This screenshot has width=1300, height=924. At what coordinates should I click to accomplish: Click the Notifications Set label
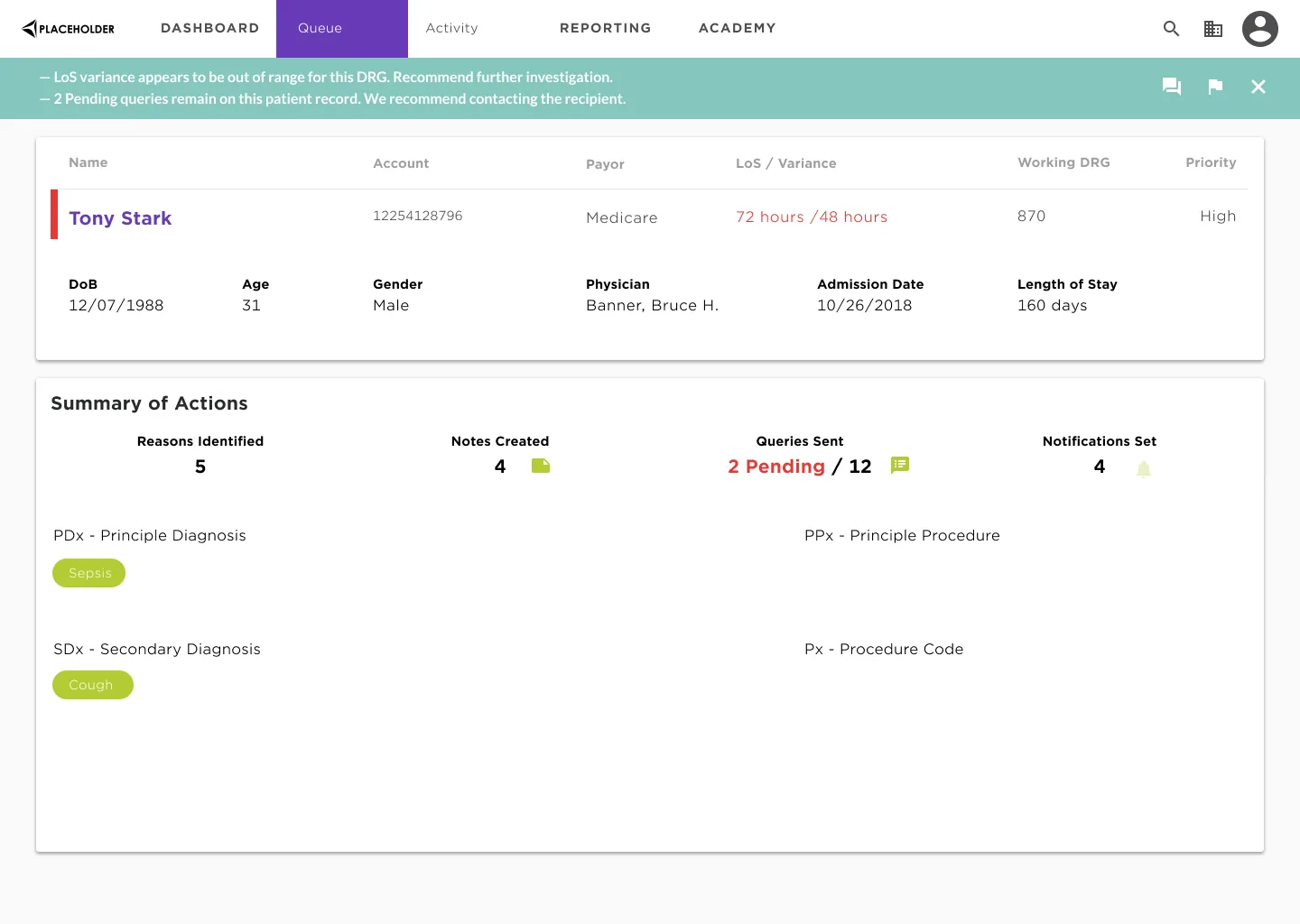1099,441
